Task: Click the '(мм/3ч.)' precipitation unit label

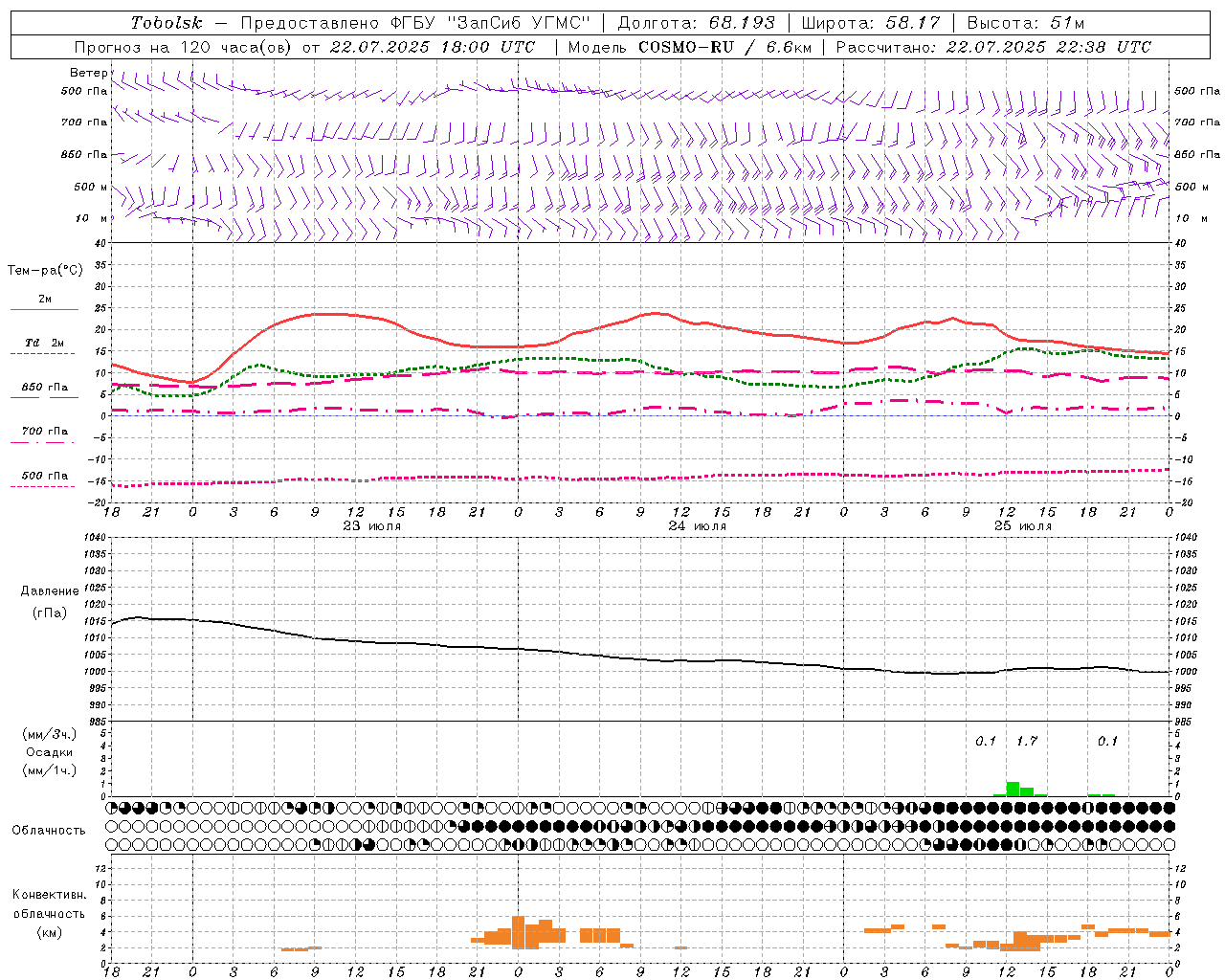Action: pyautogui.click(x=49, y=734)
